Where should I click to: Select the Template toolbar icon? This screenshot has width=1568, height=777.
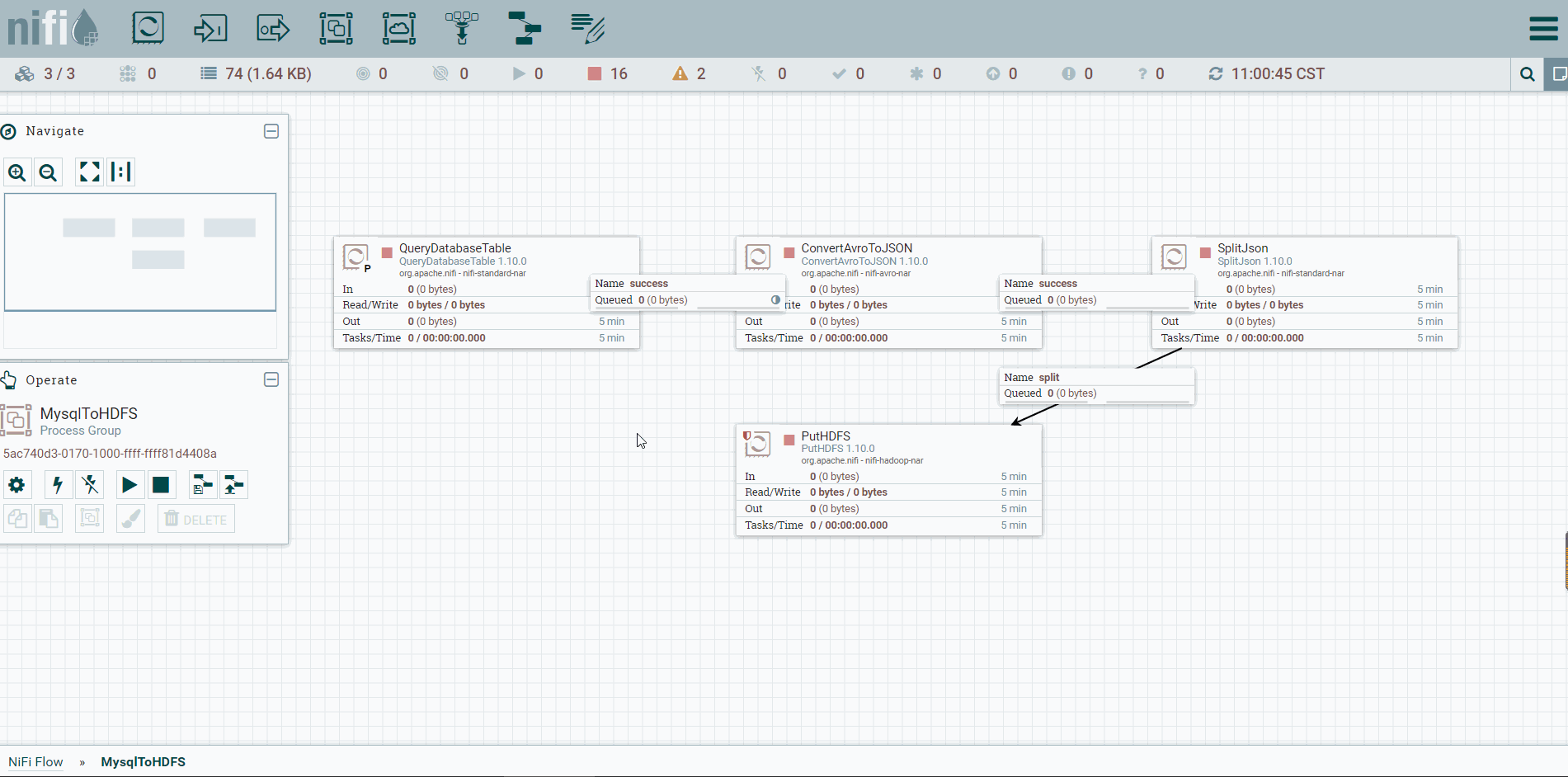click(525, 28)
